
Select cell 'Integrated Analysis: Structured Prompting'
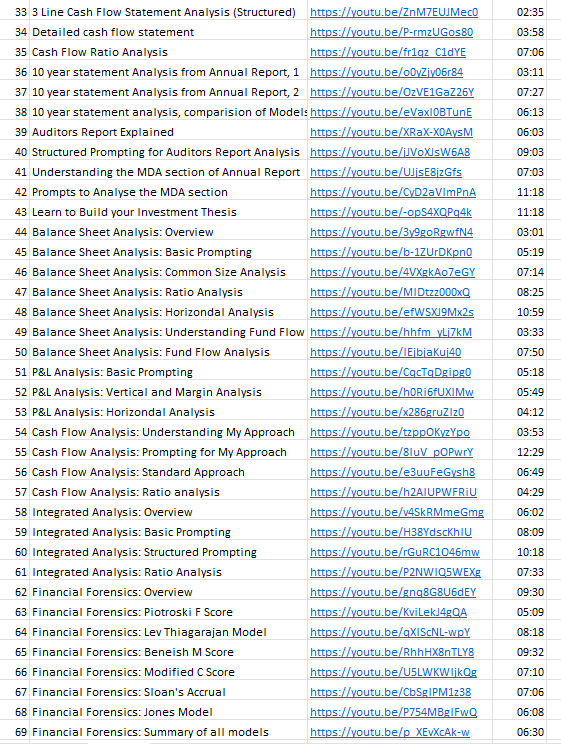(168, 552)
